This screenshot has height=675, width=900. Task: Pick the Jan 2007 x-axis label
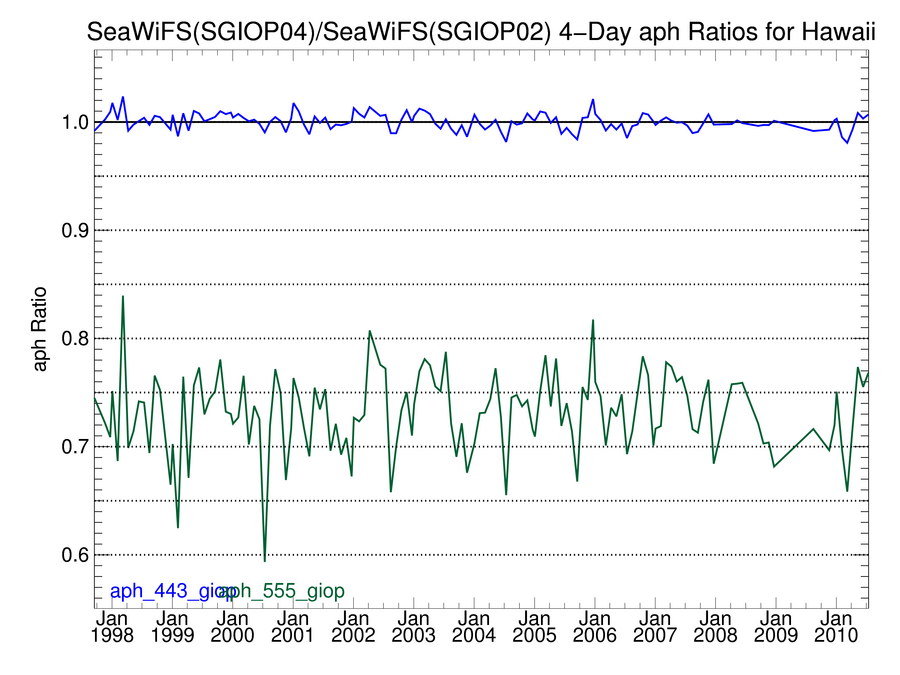click(655, 627)
